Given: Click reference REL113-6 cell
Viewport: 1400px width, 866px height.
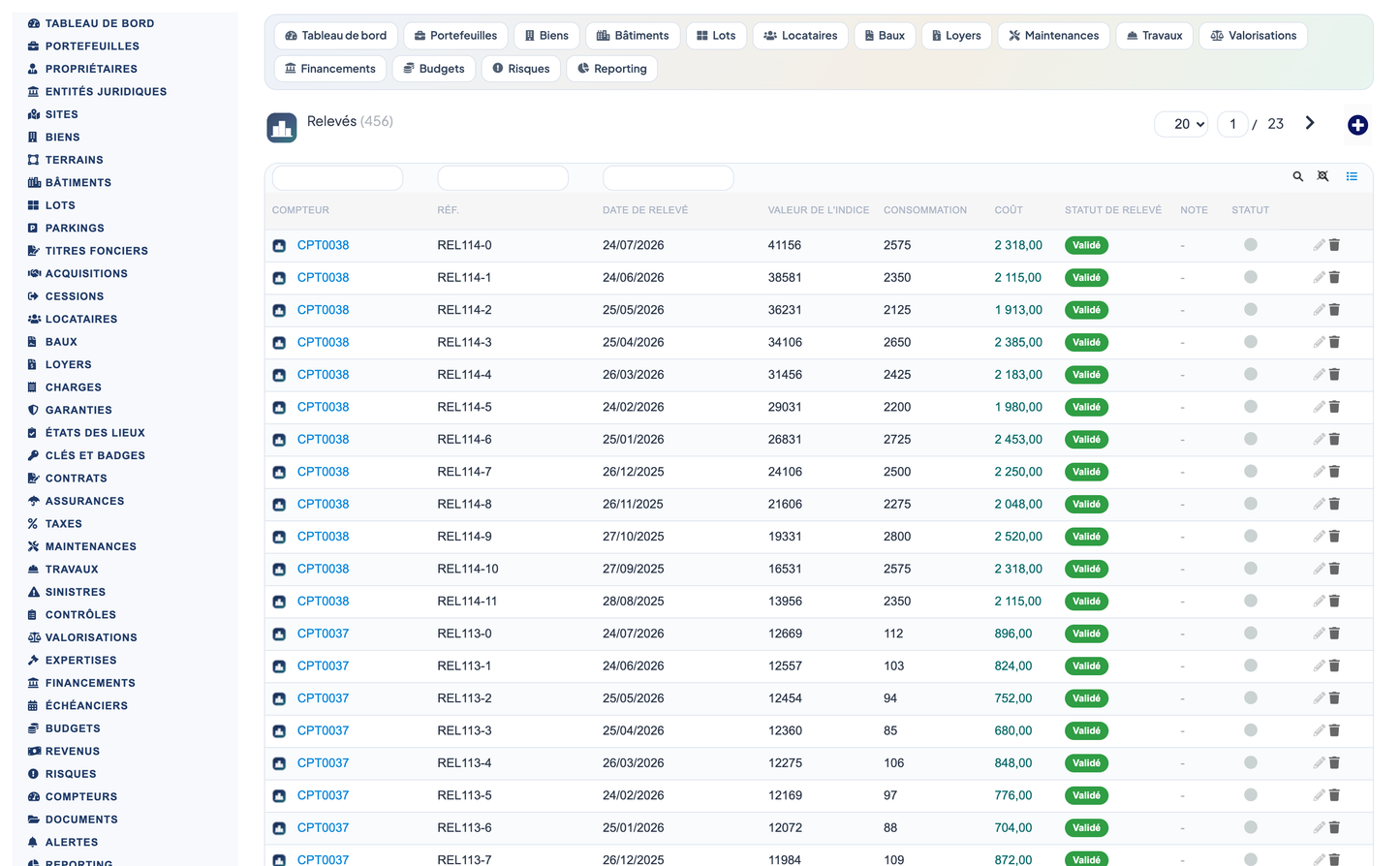Looking at the screenshot, I should (464, 828).
